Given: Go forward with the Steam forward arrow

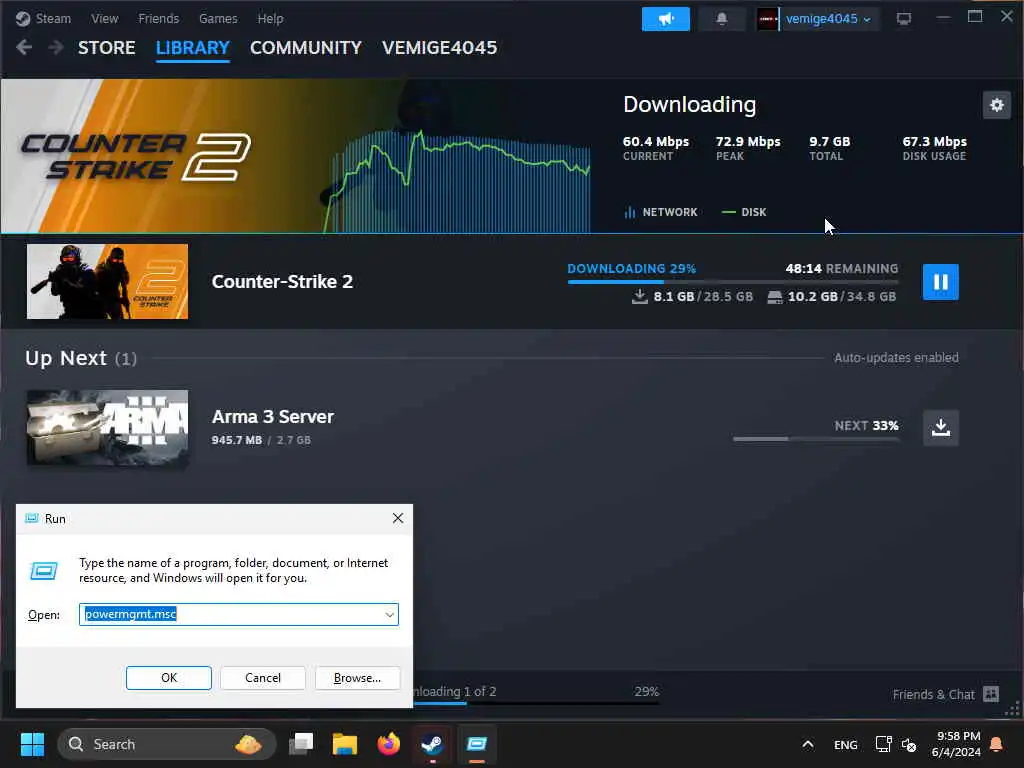Looking at the screenshot, I should click(56, 48).
